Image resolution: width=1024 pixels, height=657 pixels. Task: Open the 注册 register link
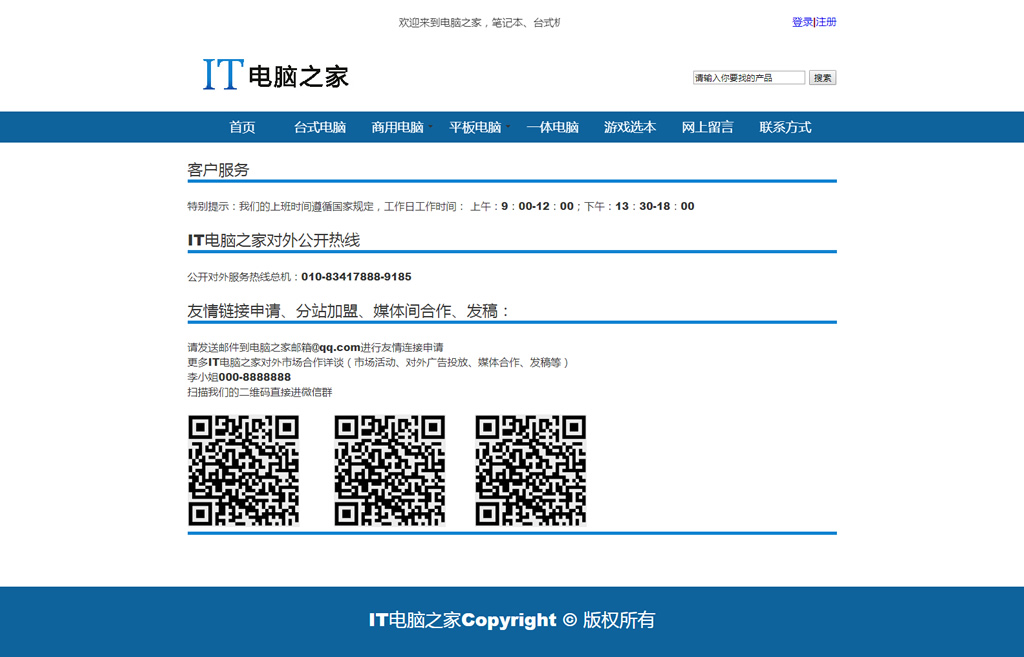point(827,22)
